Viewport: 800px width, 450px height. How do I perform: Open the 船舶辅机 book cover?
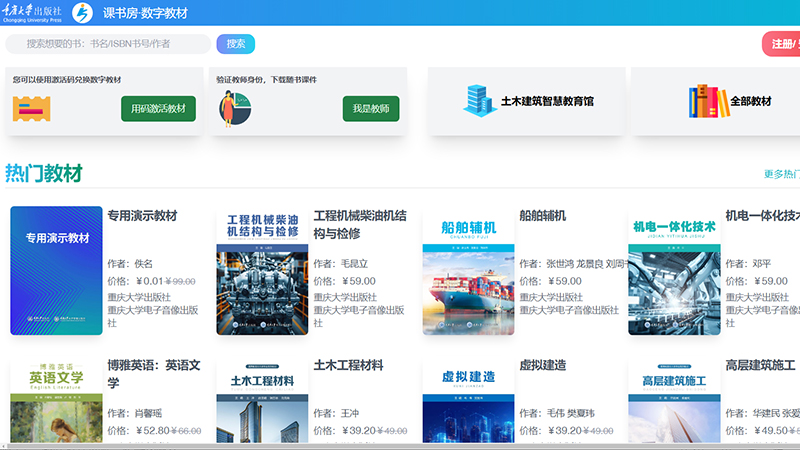468,270
